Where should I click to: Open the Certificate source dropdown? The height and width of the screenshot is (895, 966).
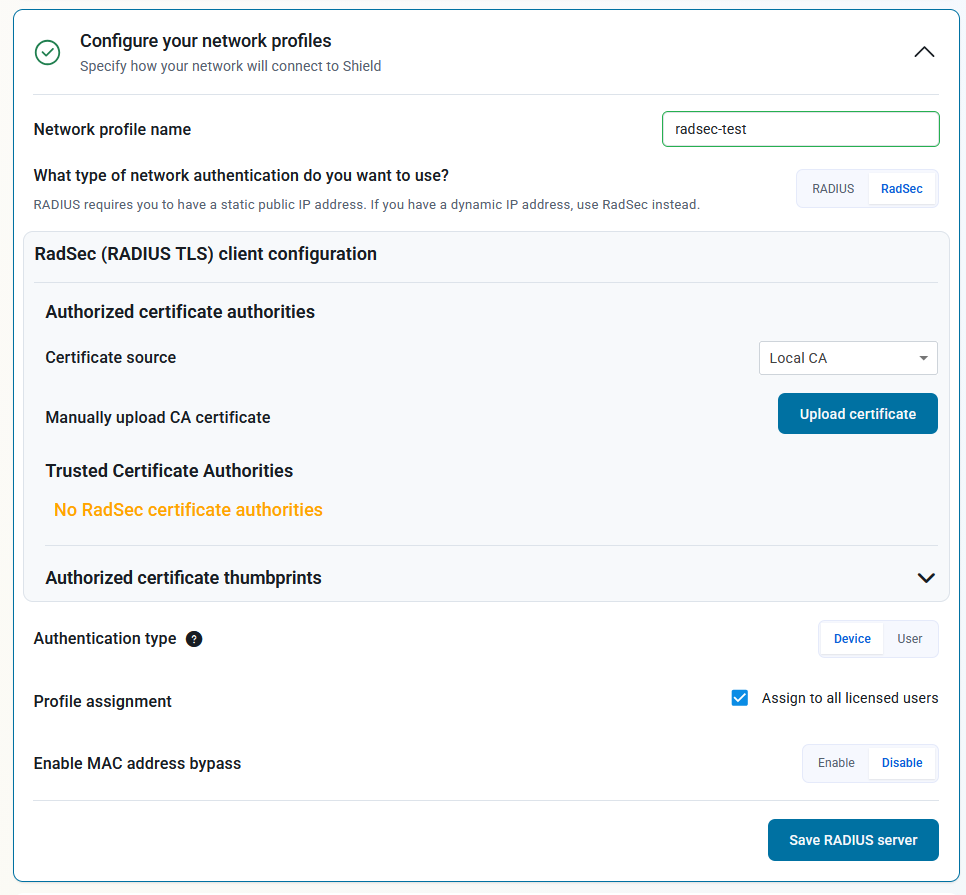click(848, 358)
